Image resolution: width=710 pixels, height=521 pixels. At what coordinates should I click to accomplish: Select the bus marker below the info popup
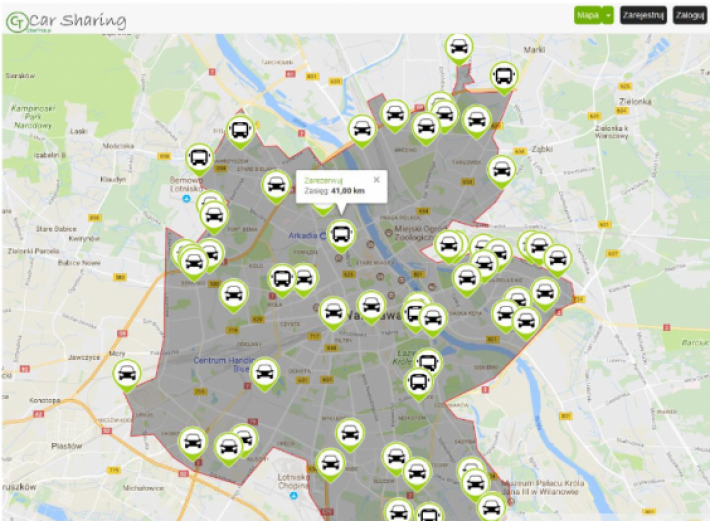(x=340, y=234)
